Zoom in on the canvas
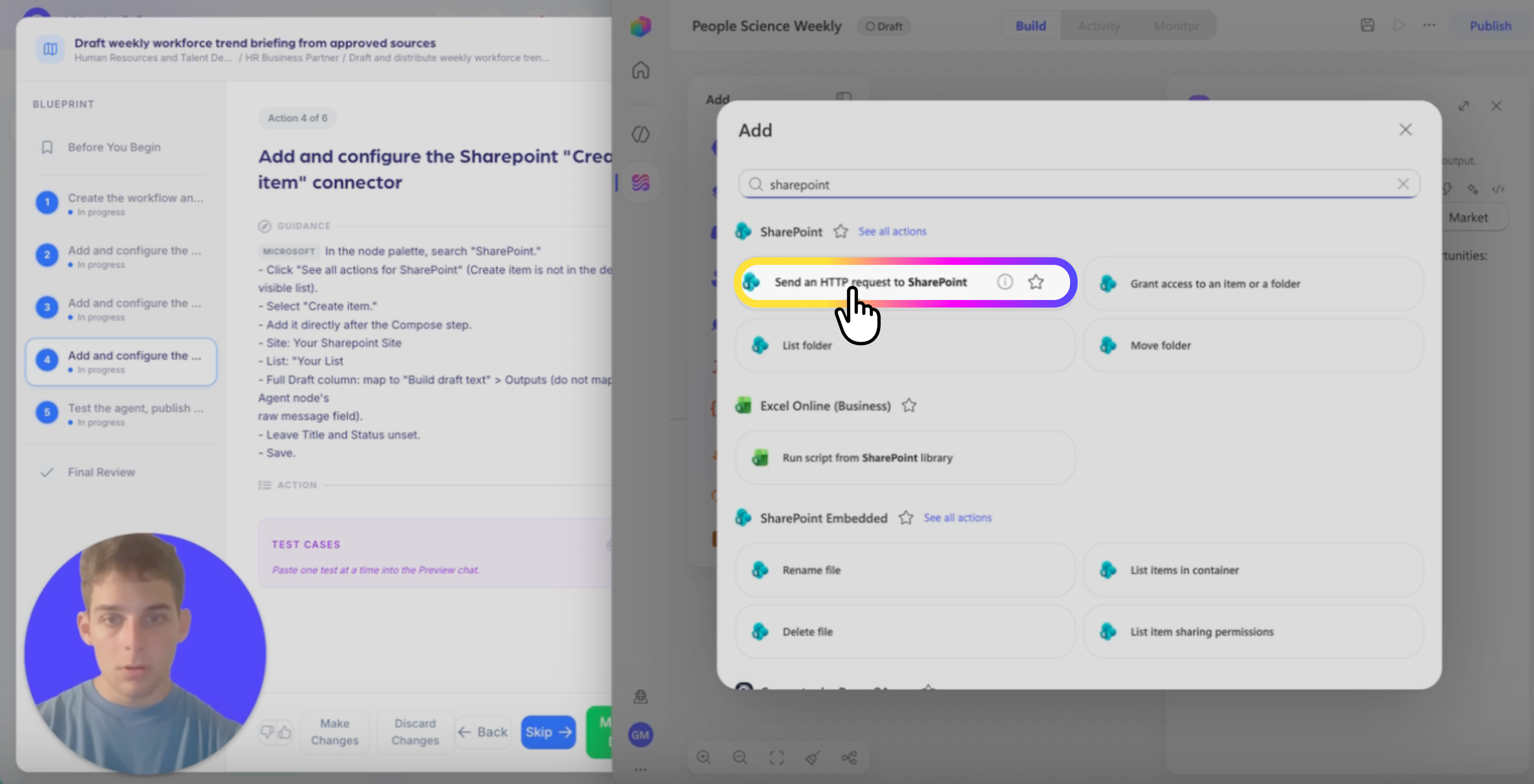 point(703,757)
